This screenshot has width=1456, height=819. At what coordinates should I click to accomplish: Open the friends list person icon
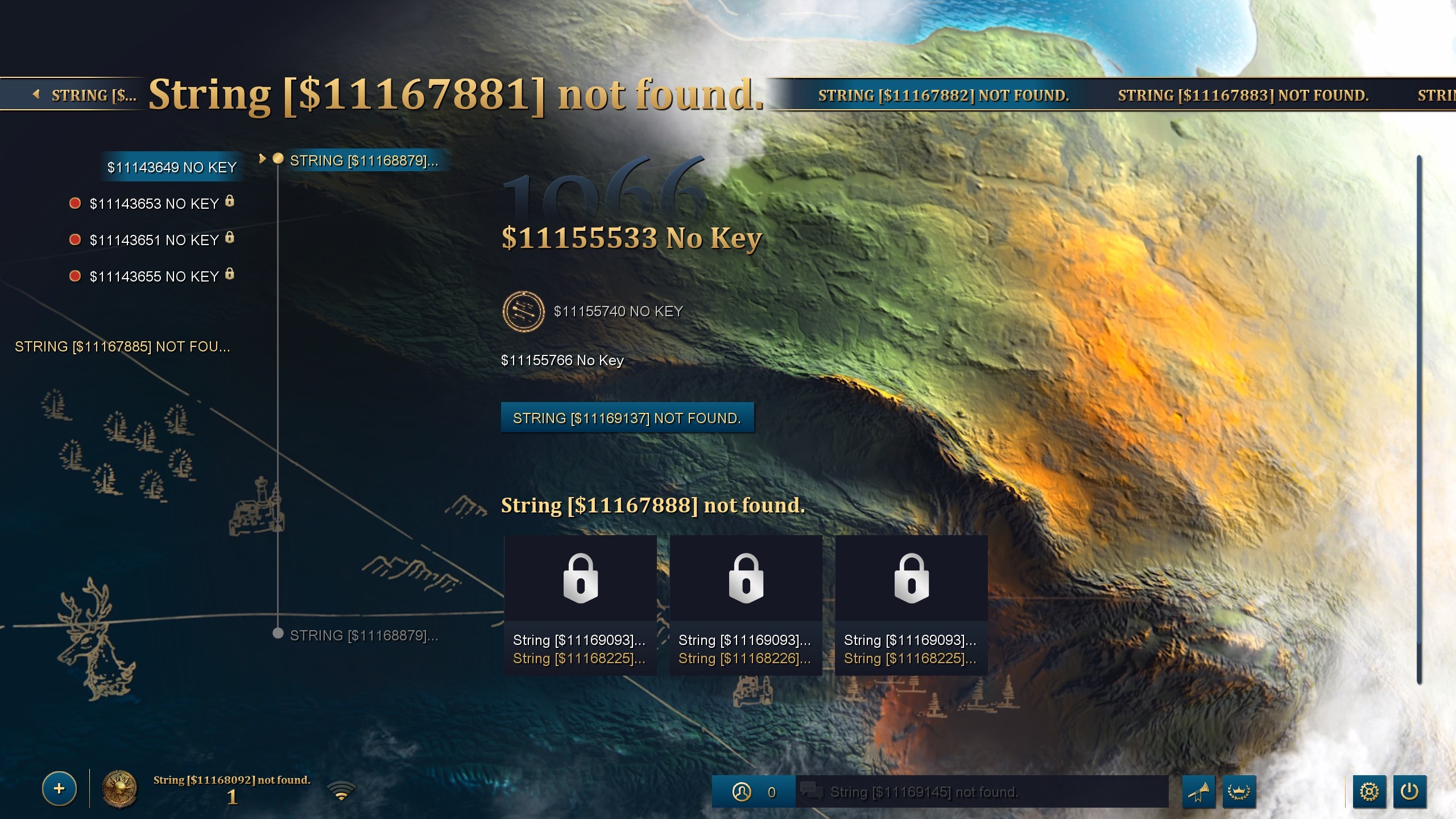point(742,792)
